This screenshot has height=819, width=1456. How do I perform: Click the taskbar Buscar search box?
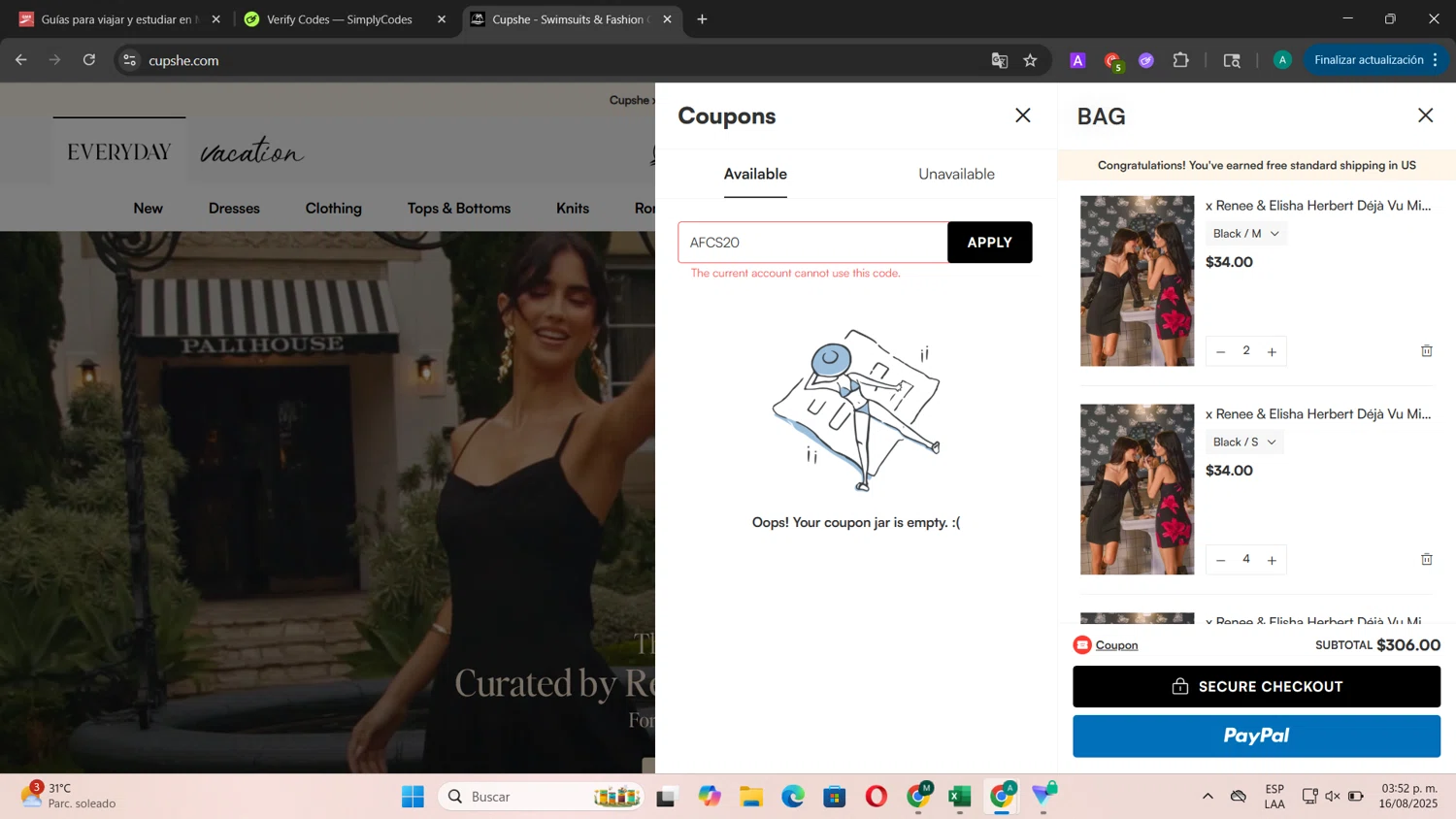pyautogui.click(x=542, y=797)
